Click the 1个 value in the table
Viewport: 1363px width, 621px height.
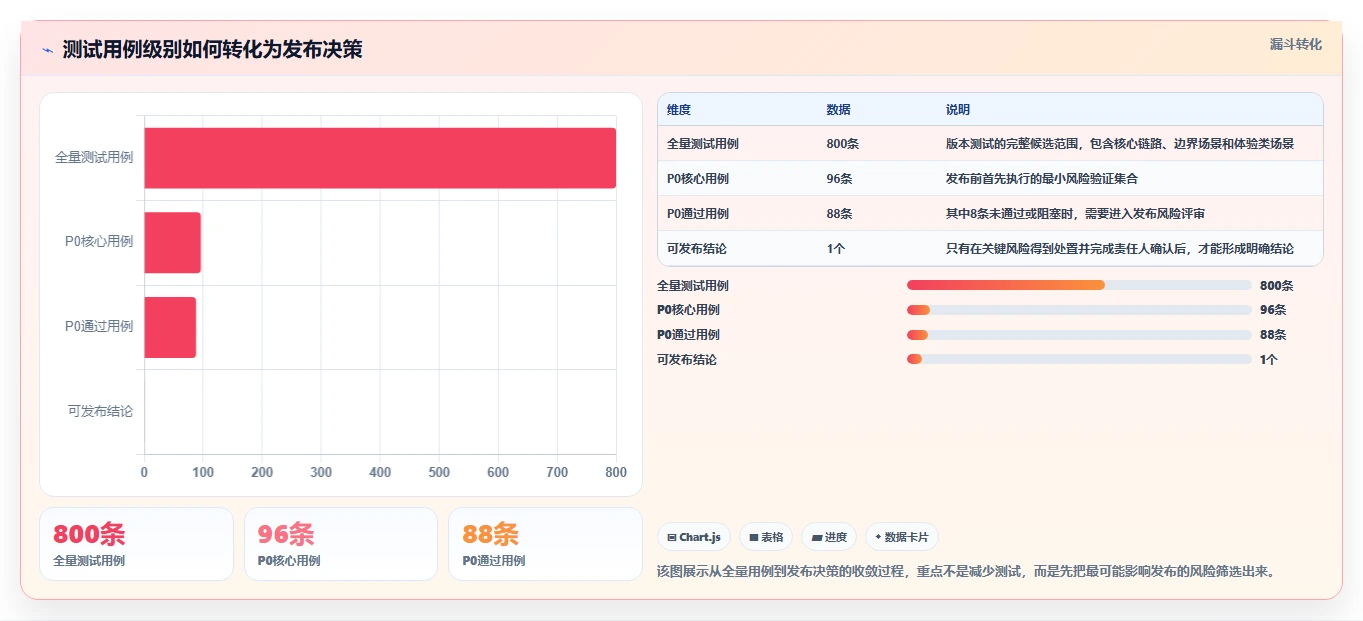click(836, 249)
